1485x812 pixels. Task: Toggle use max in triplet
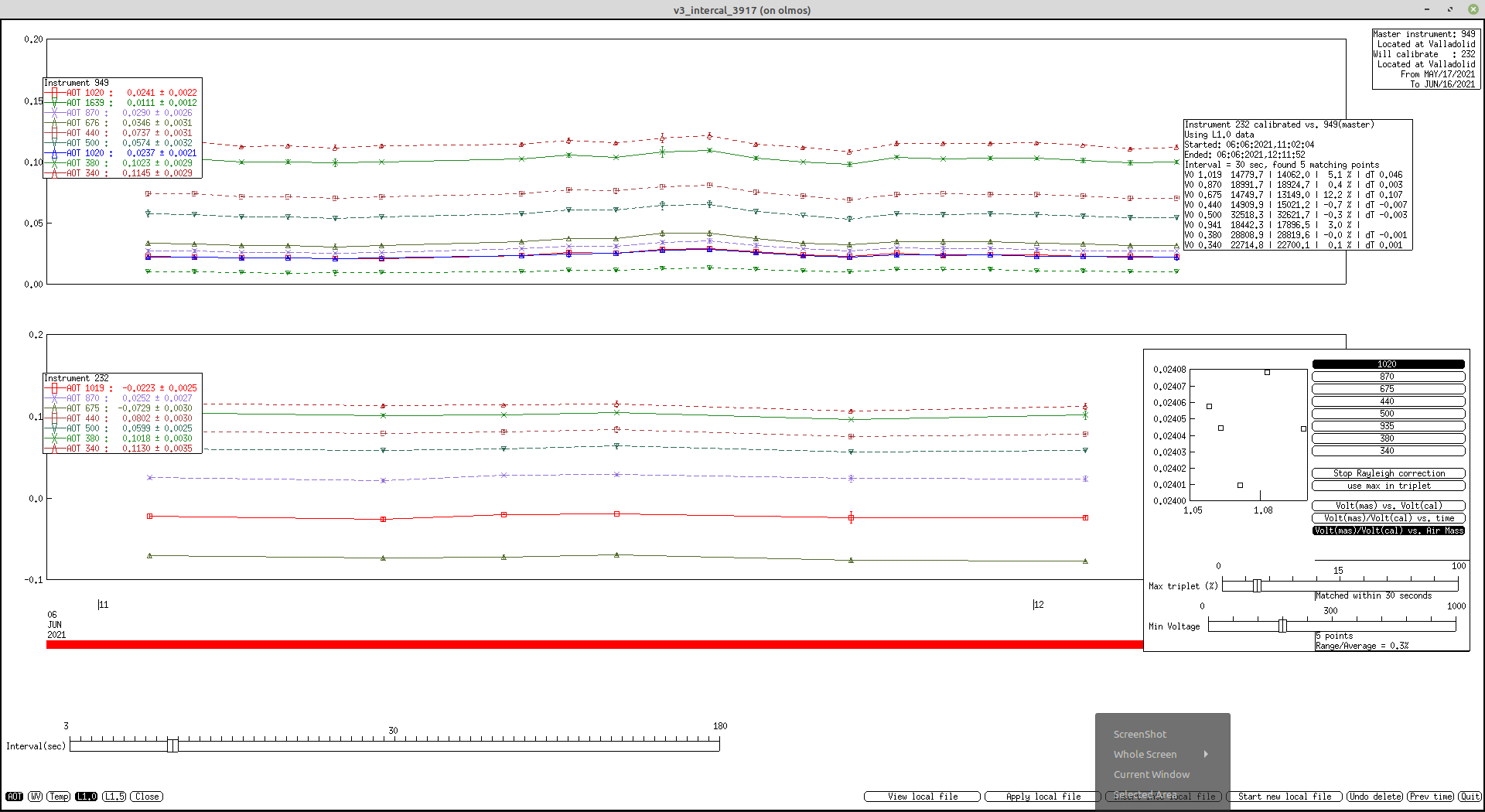click(1388, 486)
